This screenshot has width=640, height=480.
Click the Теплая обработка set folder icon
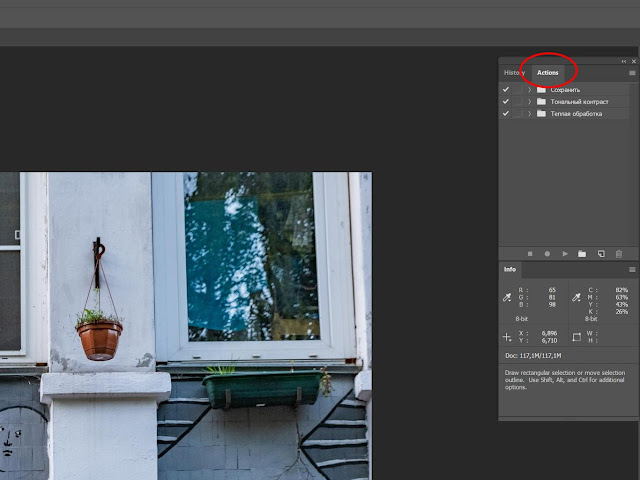541,113
